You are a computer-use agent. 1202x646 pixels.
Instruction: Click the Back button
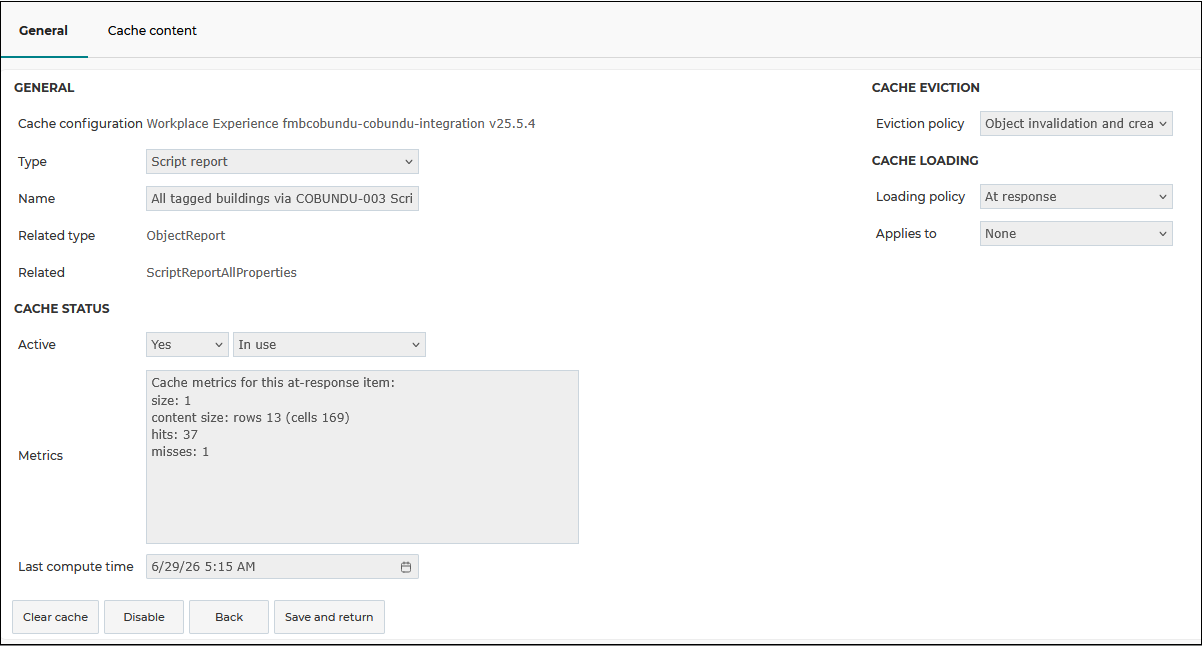click(229, 617)
